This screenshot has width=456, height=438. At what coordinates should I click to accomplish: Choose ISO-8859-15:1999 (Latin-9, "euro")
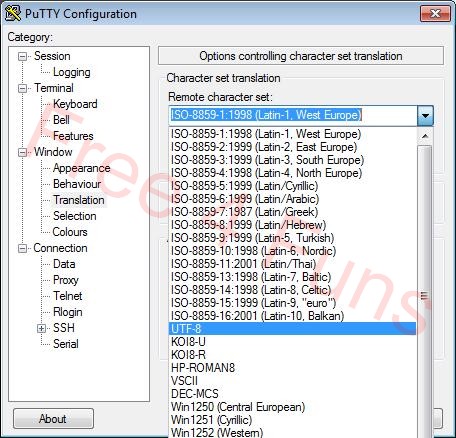coord(293,303)
